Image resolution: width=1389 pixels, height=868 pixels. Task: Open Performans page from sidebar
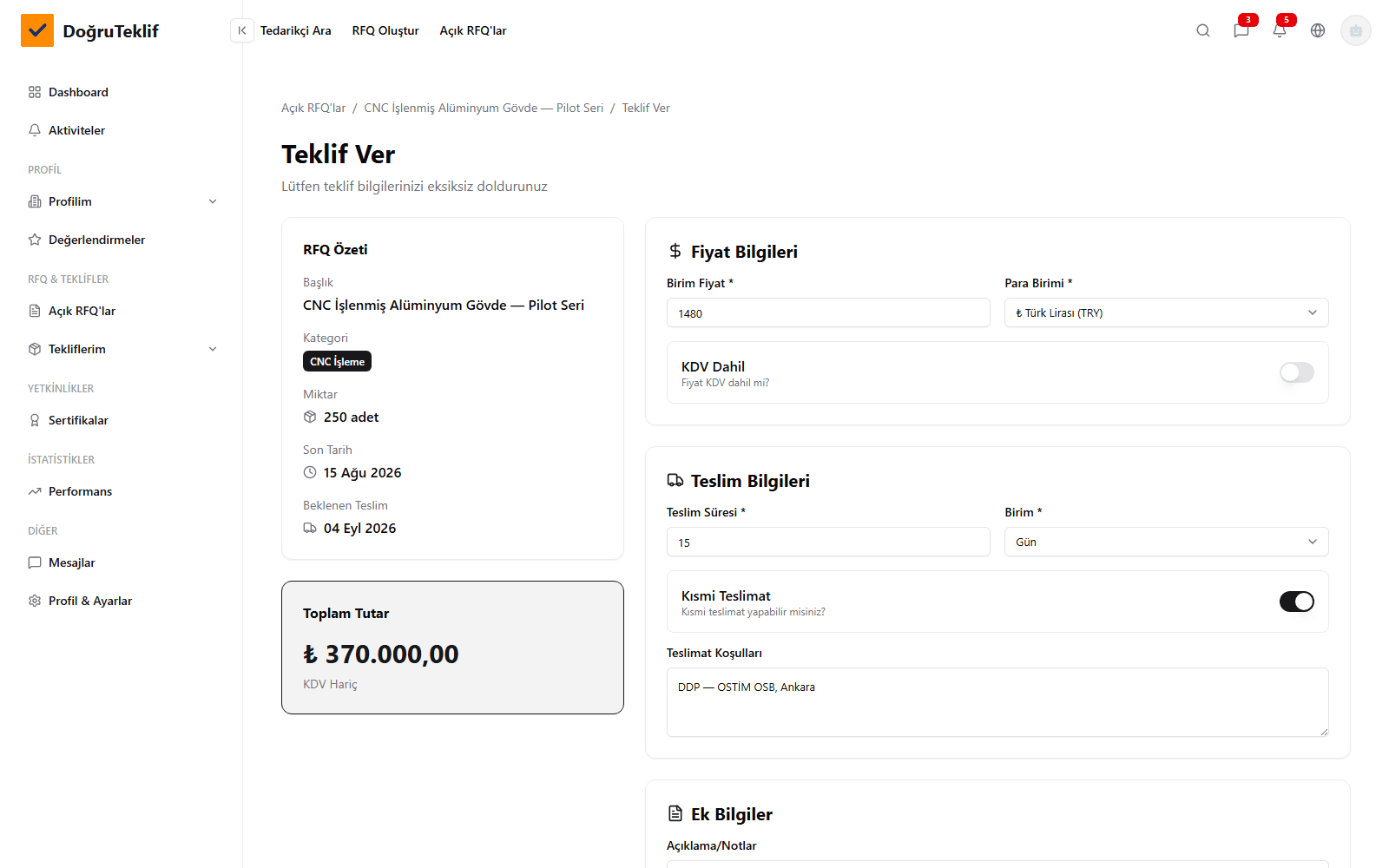122,491
